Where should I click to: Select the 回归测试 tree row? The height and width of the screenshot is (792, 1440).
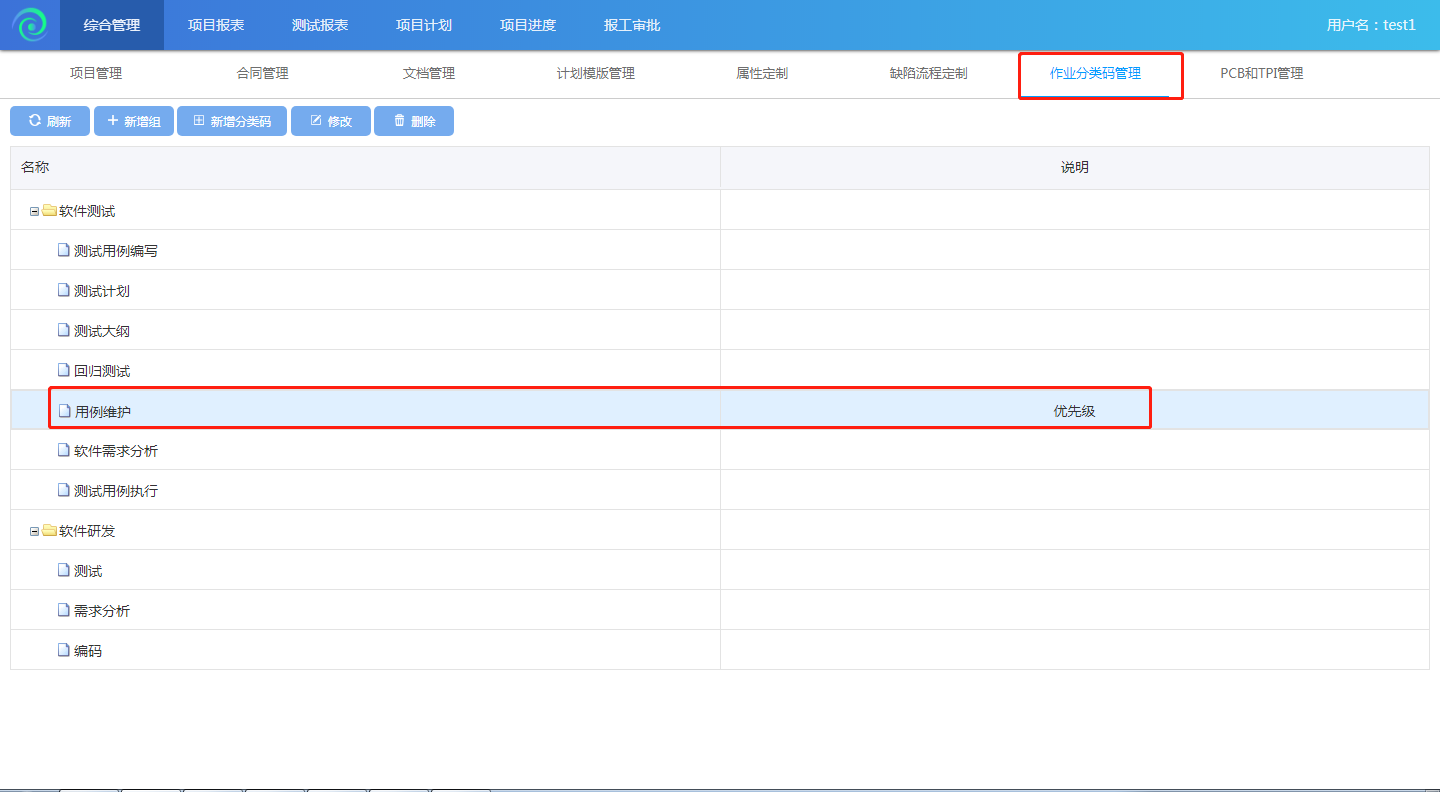click(x=102, y=371)
